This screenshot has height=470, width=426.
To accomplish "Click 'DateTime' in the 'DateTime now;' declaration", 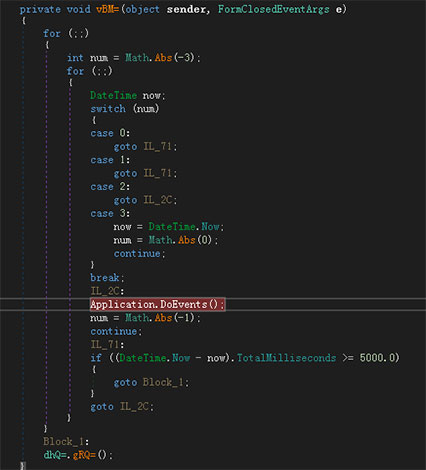I will 113,96.
